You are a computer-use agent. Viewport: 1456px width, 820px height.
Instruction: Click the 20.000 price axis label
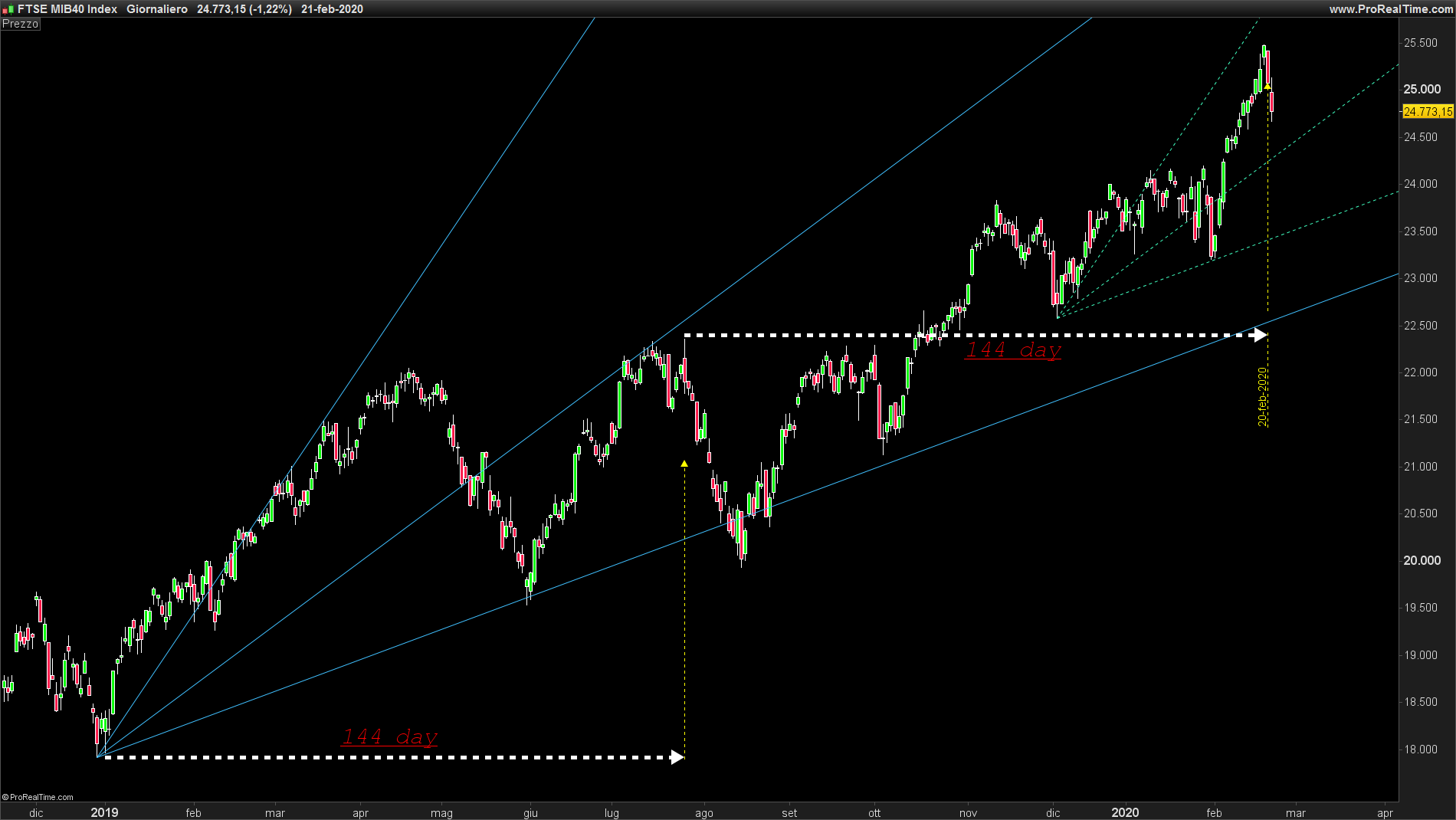point(1422,561)
